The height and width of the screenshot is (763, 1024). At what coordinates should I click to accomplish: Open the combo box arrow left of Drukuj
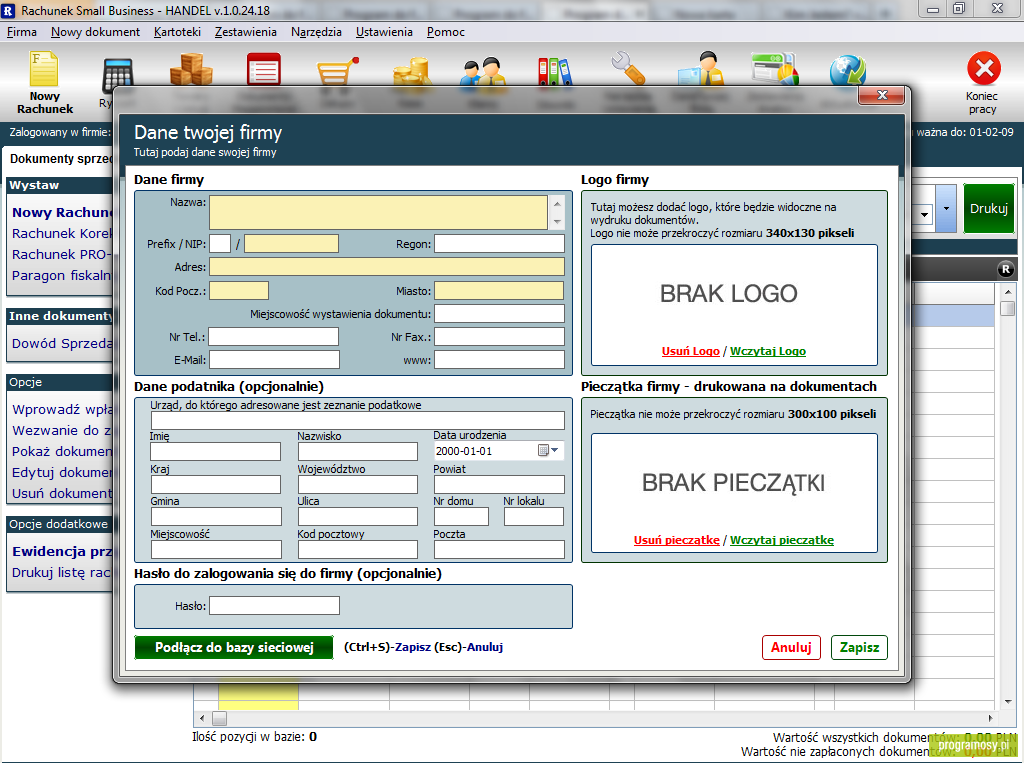click(x=925, y=214)
